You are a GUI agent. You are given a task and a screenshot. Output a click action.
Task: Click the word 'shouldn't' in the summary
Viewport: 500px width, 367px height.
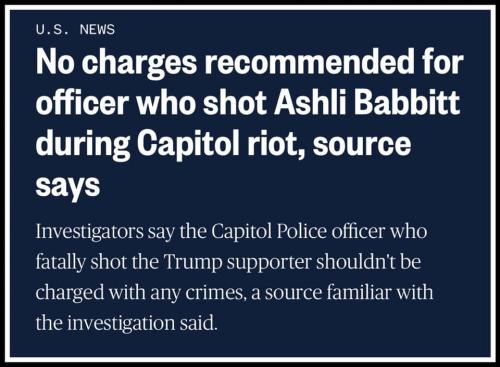click(x=354, y=261)
